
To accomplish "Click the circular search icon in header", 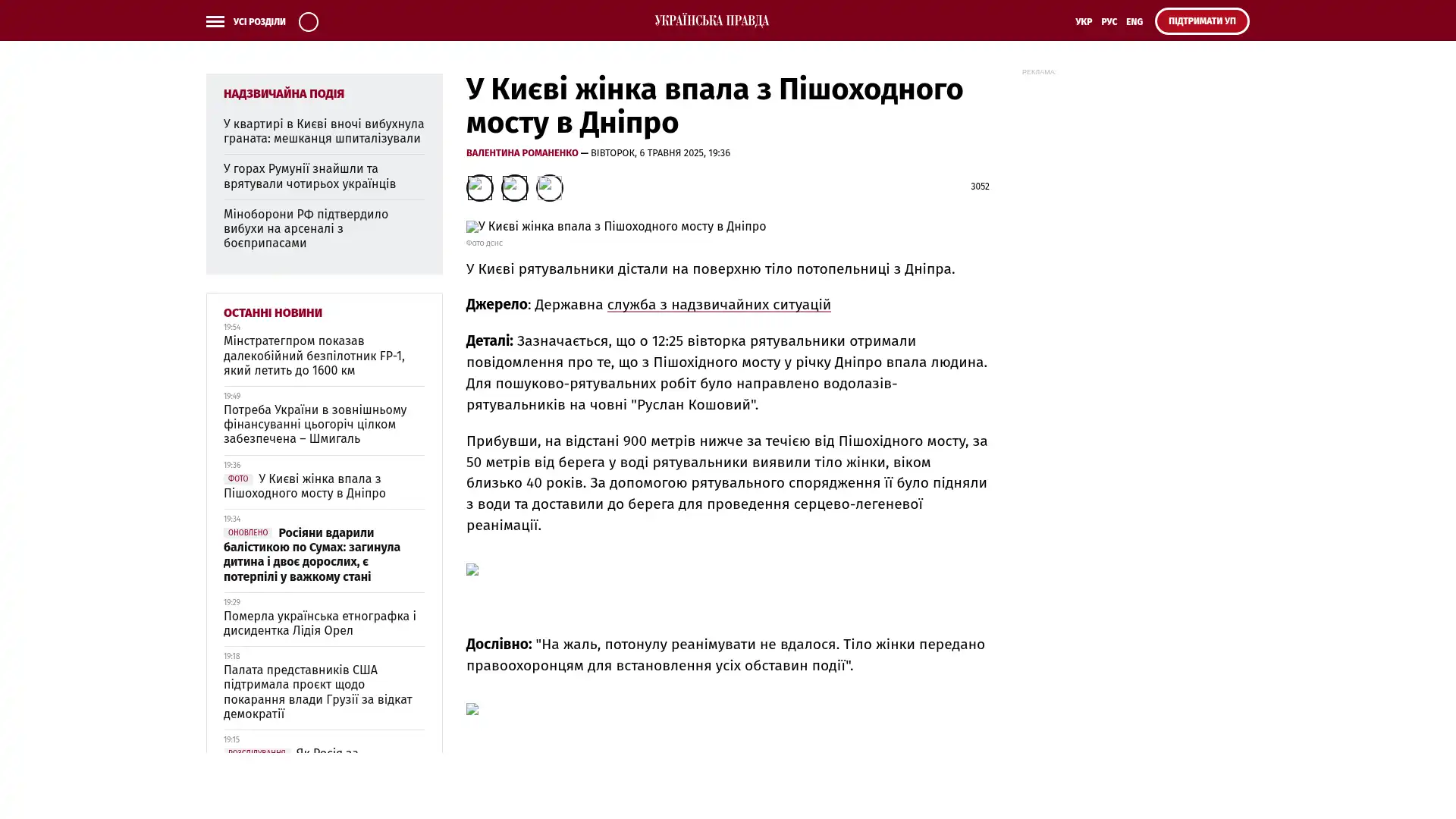I will click(308, 22).
